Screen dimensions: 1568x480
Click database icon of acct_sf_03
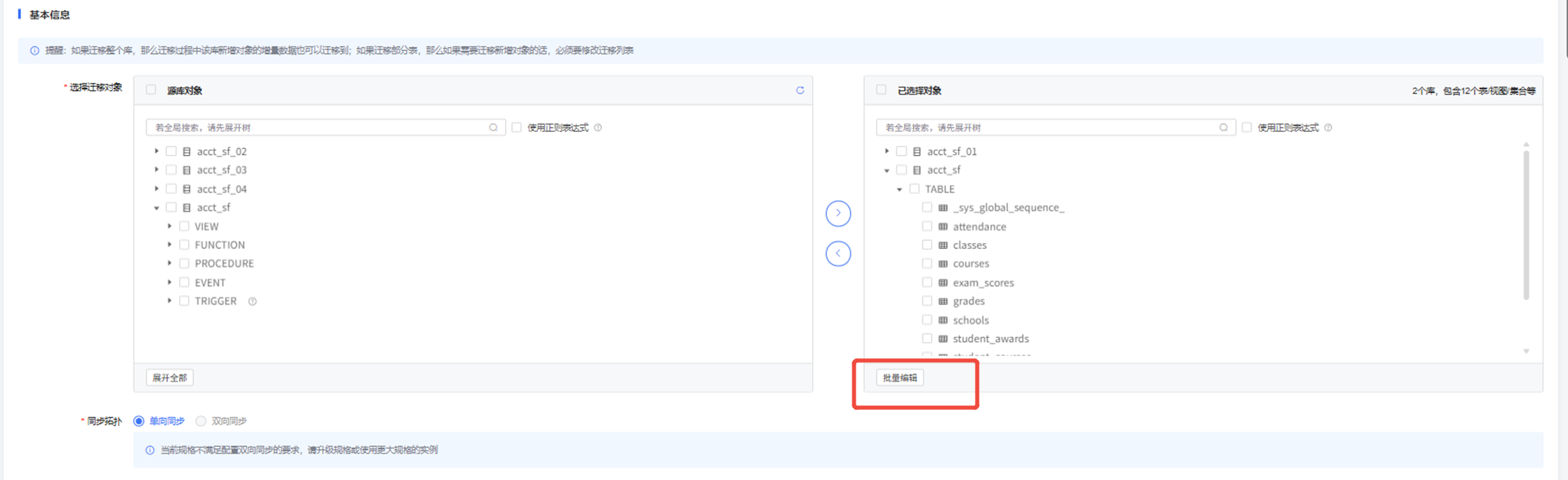click(x=186, y=170)
